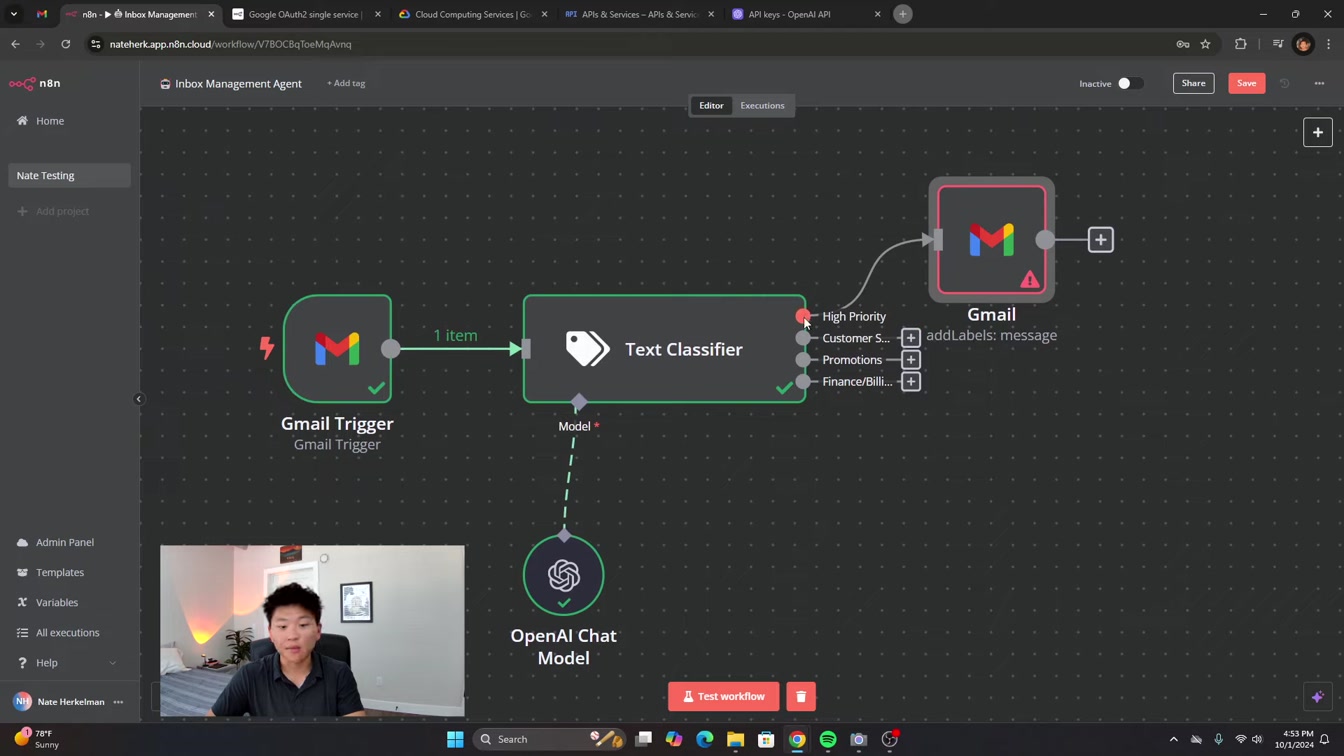Show hidden system tray icons
The height and width of the screenshot is (756, 1344).
(x=1173, y=739)
